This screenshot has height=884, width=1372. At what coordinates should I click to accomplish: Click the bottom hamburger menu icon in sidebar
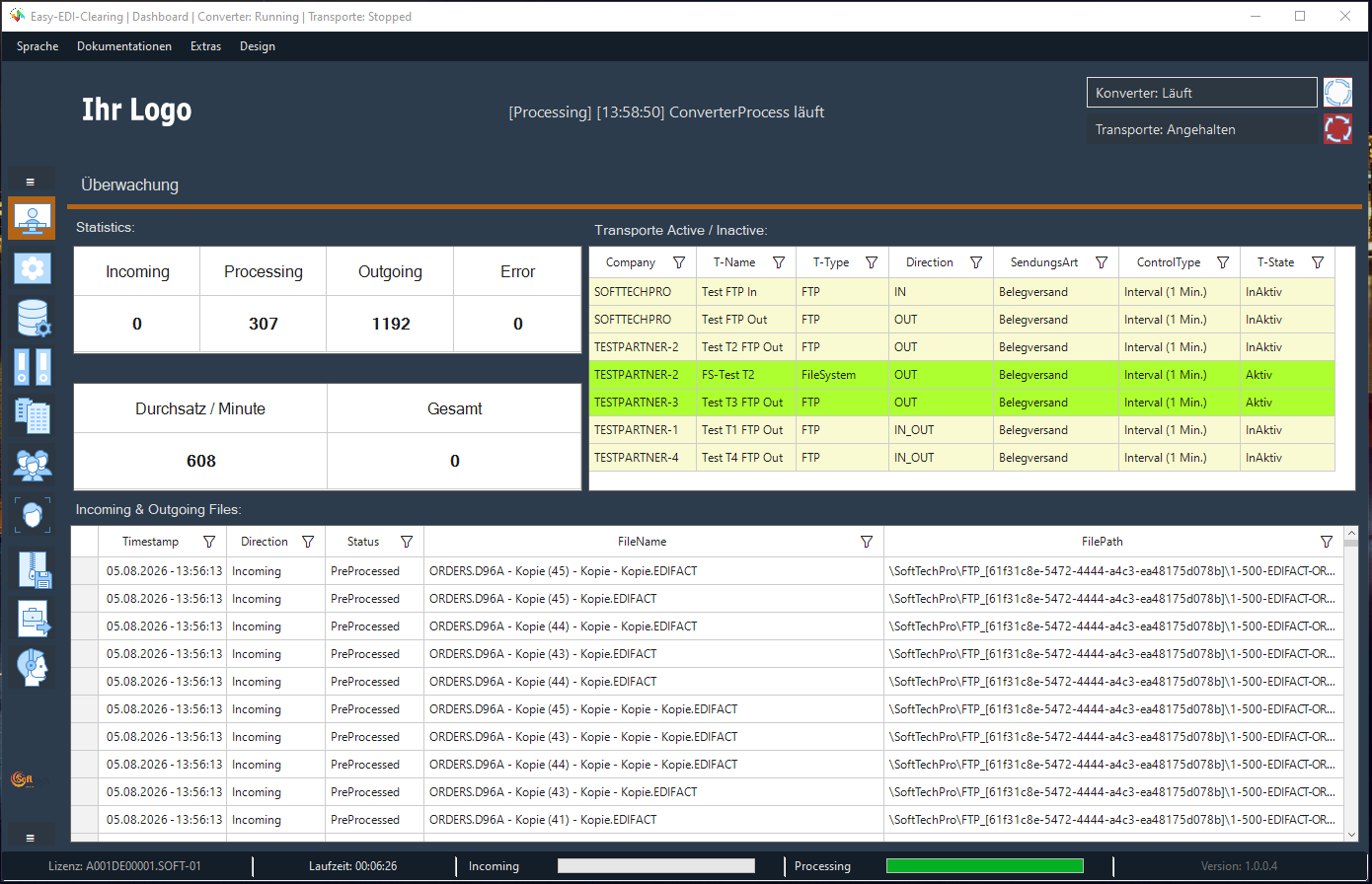31,838
